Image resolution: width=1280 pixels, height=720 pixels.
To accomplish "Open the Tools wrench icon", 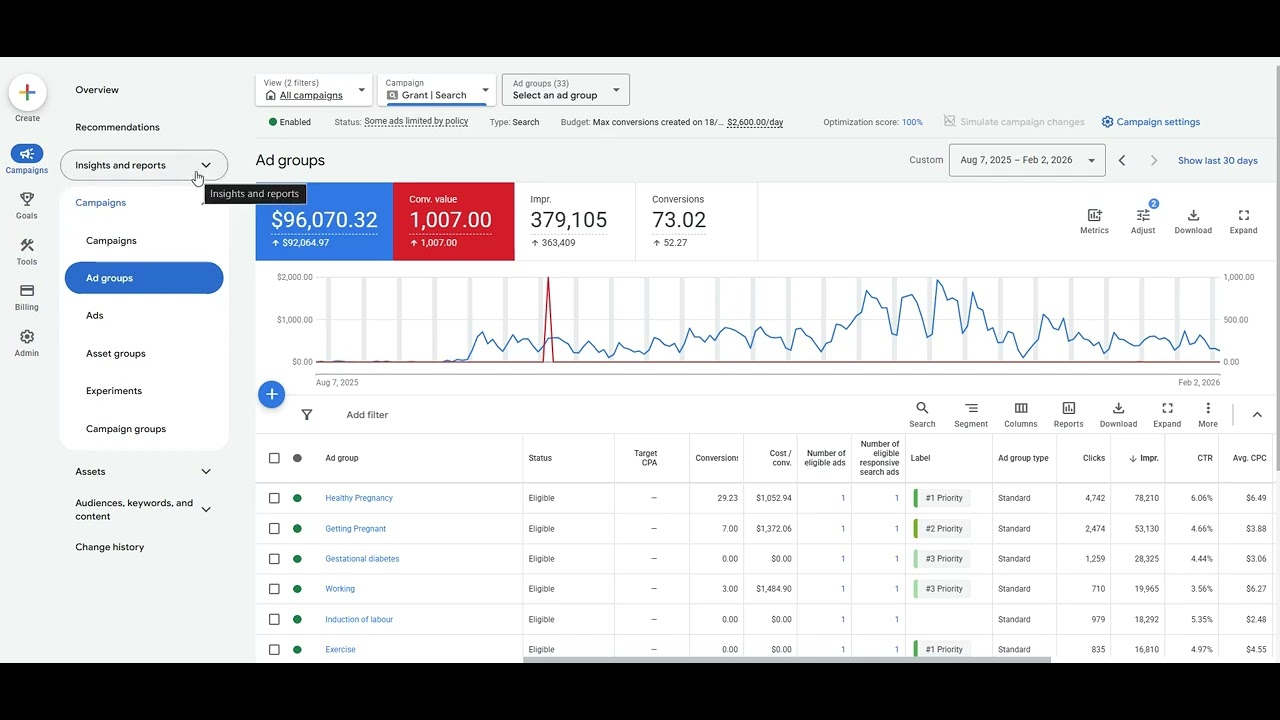I will coord(27,245).
